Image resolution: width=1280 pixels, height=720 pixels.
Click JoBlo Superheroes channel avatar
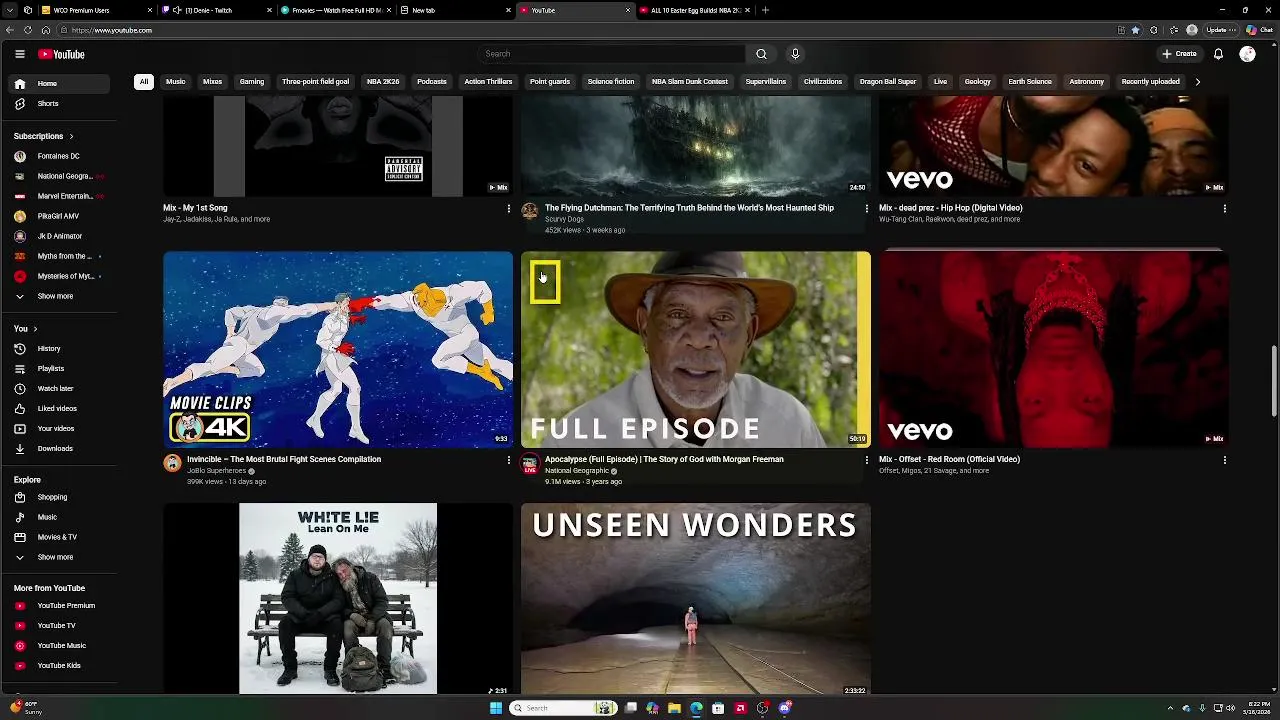click(172, 463)
